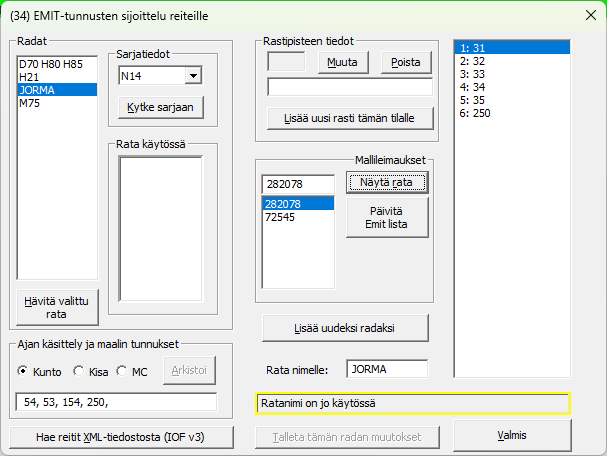This screenshot has width=607, height=456.
Task: Click the Rata nimelle text field
Action: 386,369
